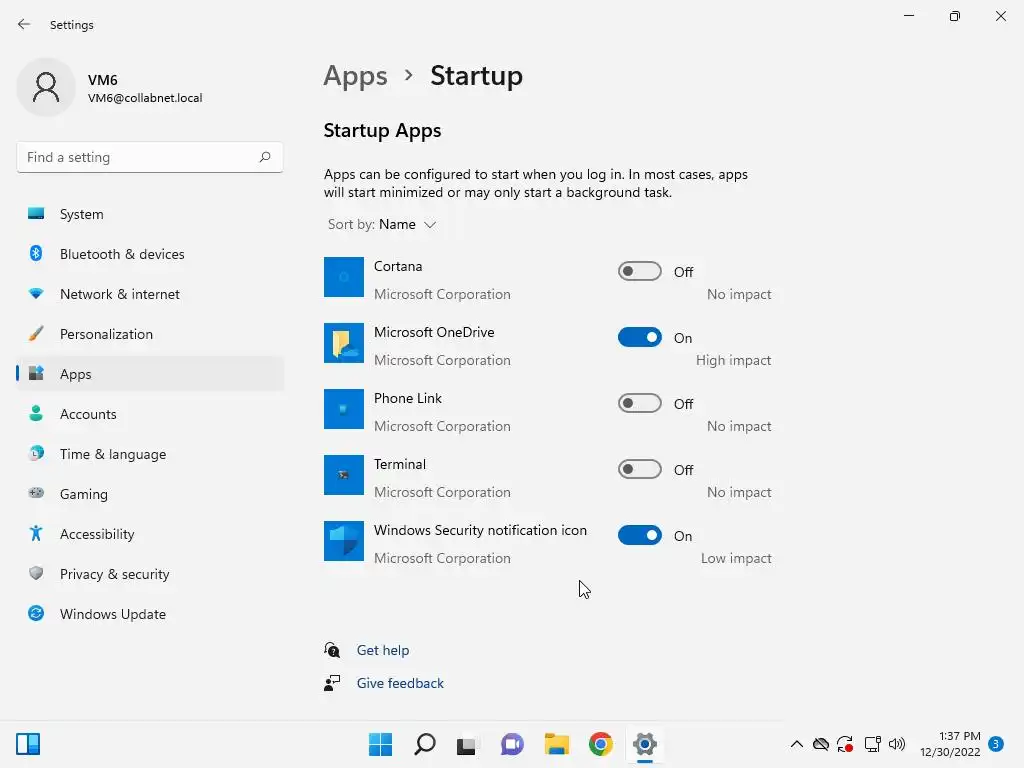Open Task View on the taskbar
This screenshot has height=768, width=1024.
click(x=466, y=744)
